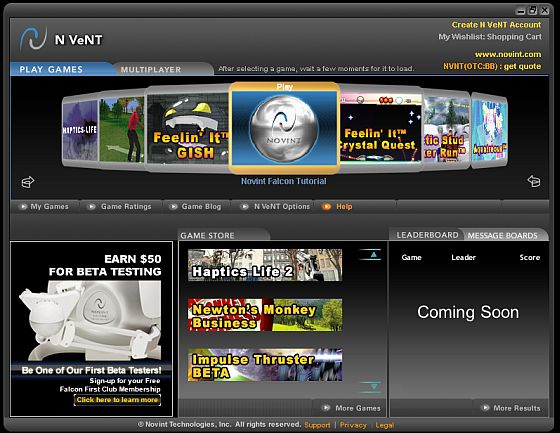Open My Games

pos(49,206)
